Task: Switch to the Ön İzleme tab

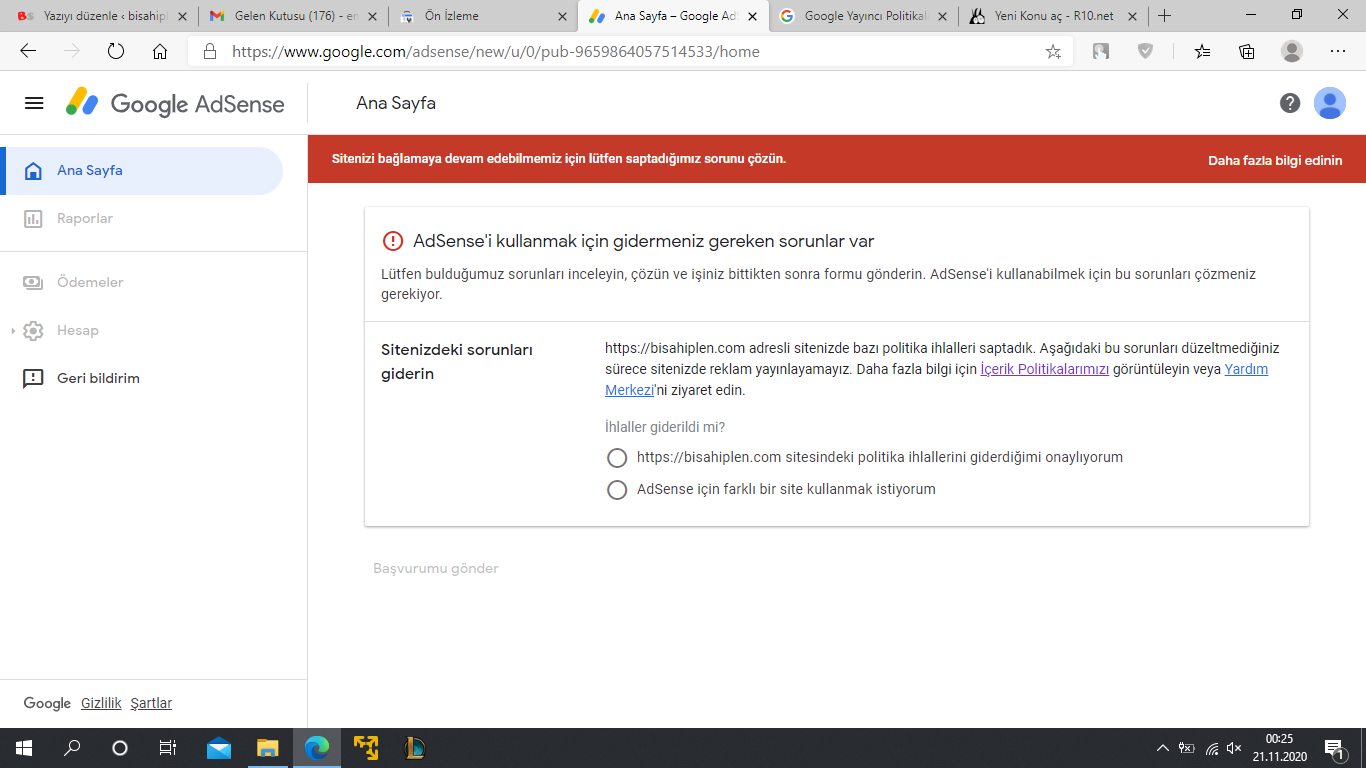Action: tap(483, 16)
